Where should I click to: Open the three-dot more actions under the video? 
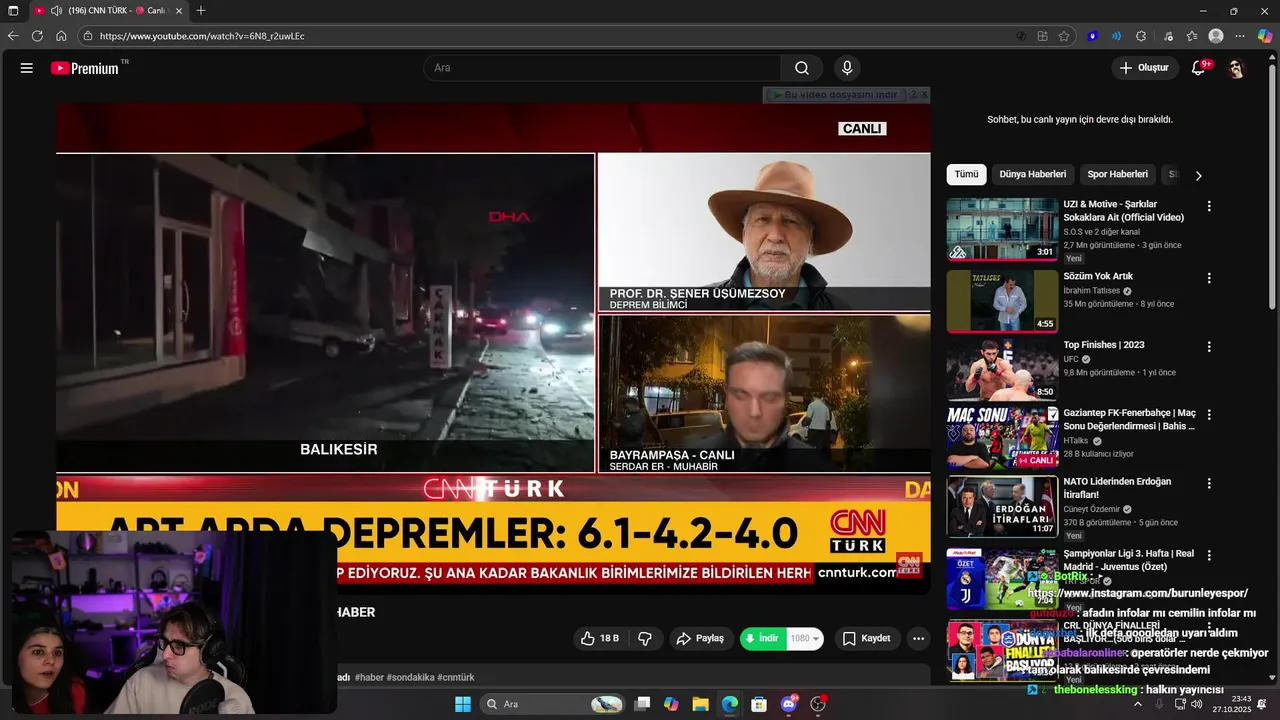[x=918, y=638]
